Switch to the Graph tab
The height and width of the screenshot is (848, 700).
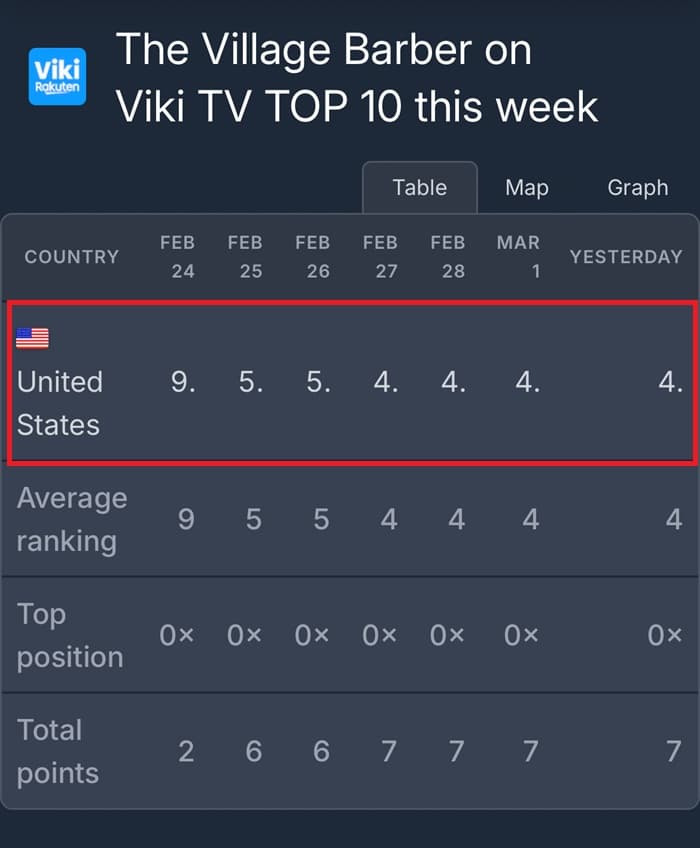pos(637,188)
